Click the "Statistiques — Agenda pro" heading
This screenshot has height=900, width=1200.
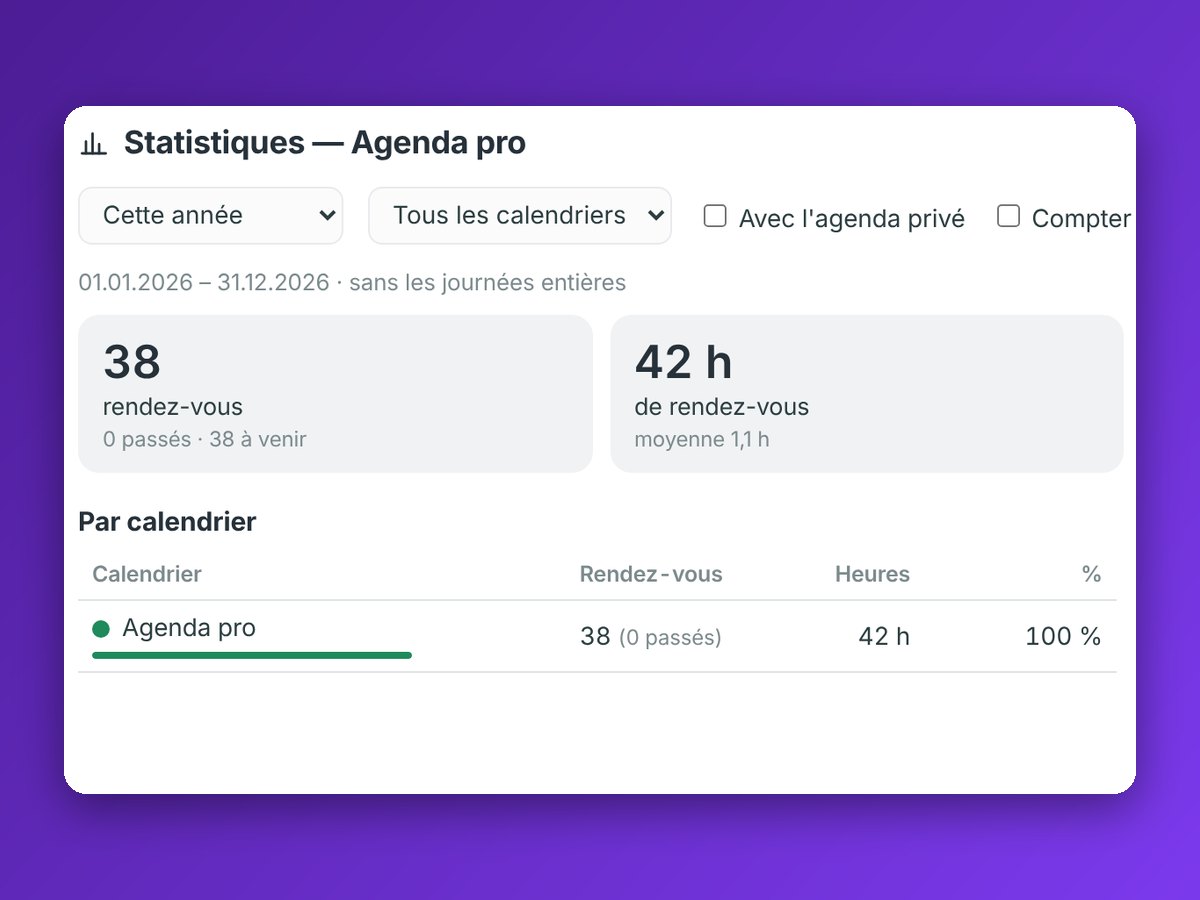pos(325,143)
